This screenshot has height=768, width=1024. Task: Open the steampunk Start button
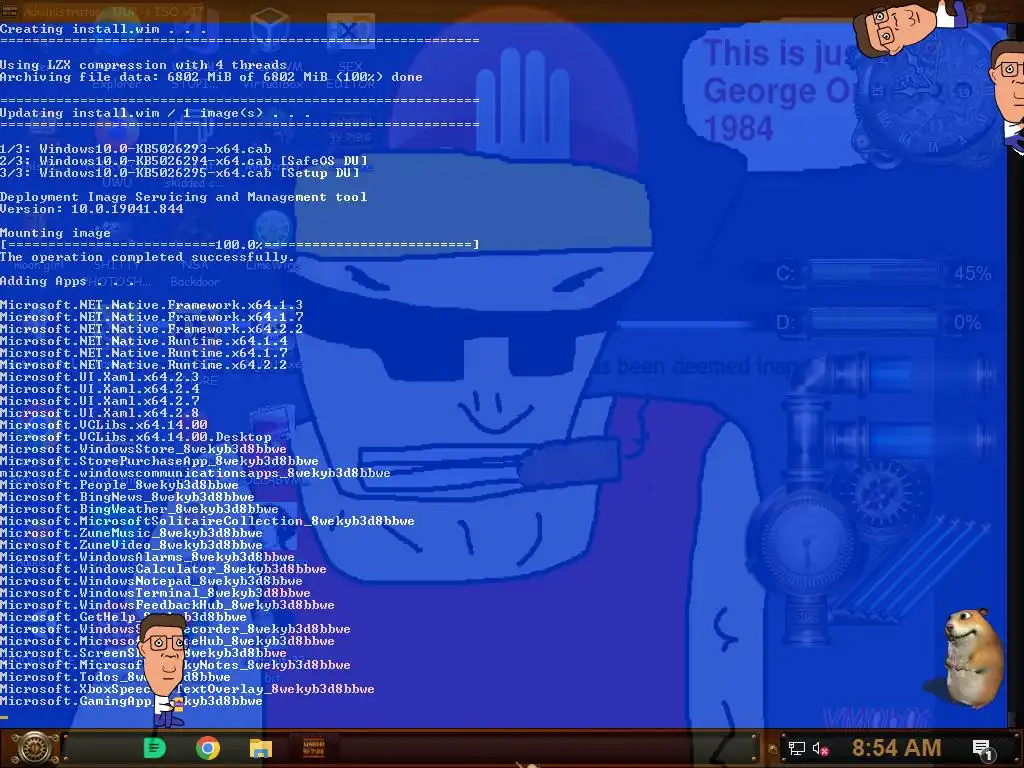(34, 748)
